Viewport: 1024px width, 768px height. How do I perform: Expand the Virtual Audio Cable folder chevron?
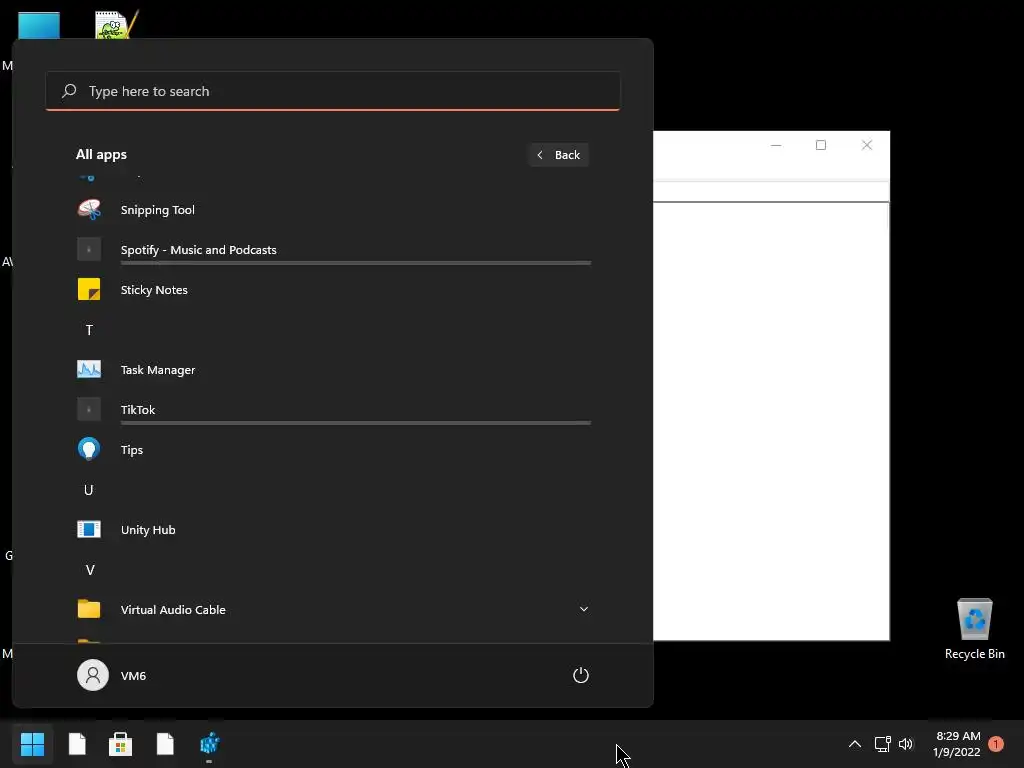pyautogui.click(x=584, y=609)
